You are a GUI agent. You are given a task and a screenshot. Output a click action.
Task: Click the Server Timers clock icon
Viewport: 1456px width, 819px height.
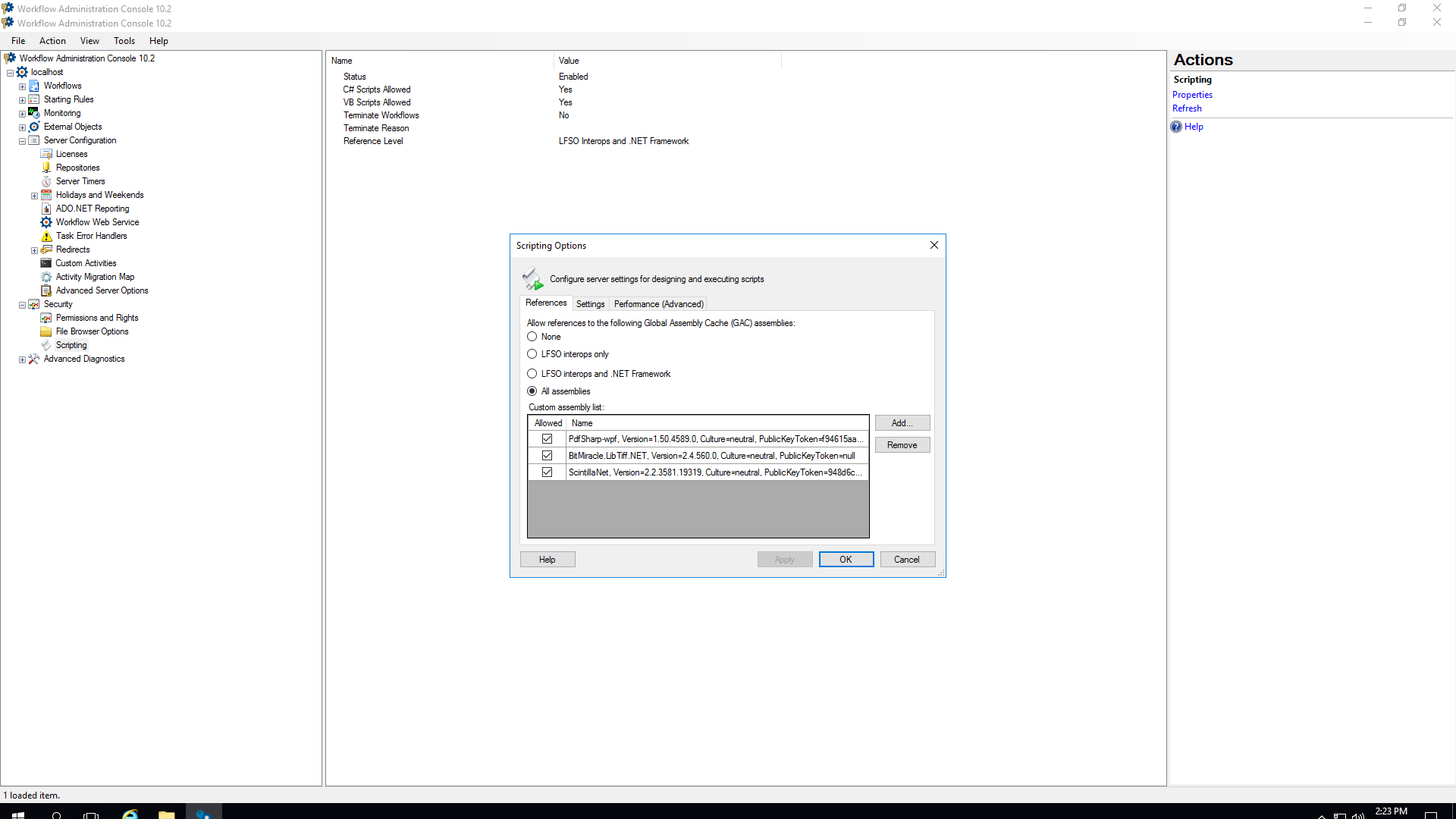(x=46, y=182)
